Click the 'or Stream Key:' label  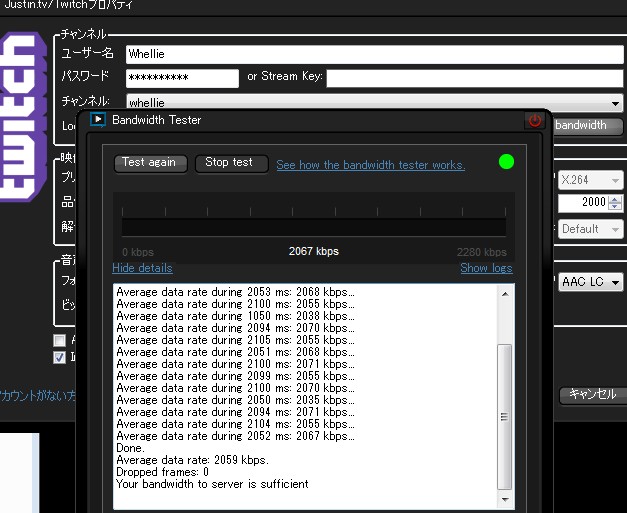point(285,76)
